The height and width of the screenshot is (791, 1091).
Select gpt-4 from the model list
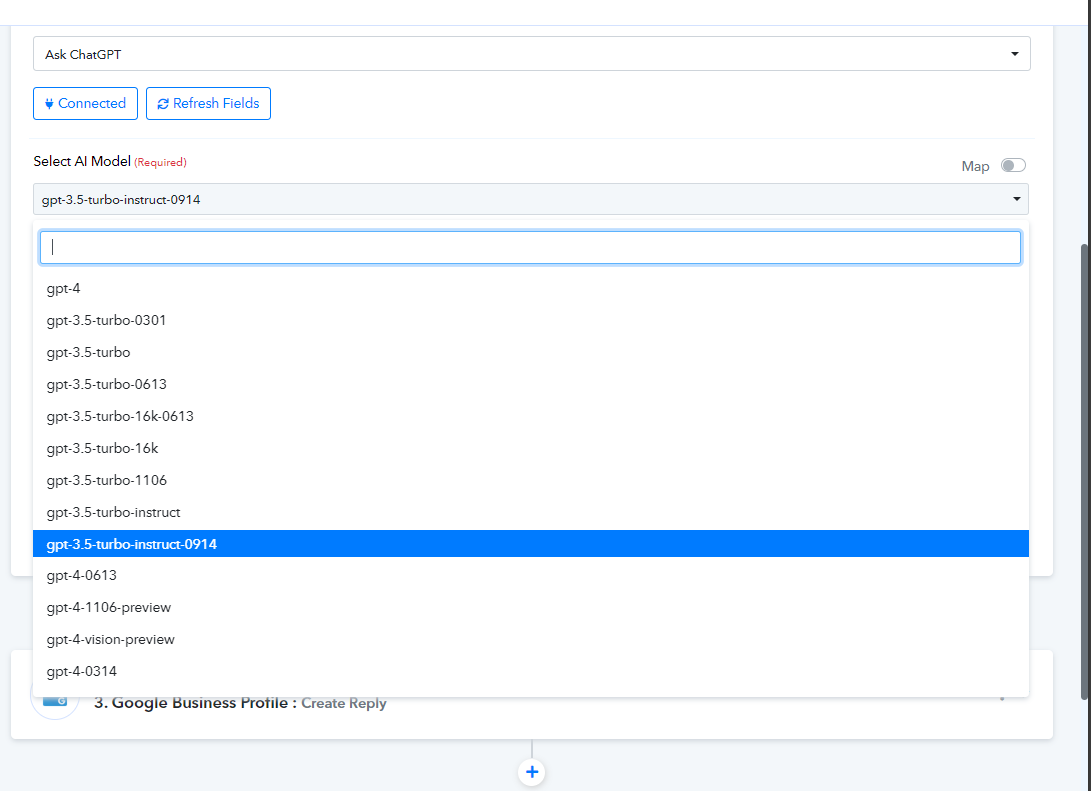pos(531,288)
